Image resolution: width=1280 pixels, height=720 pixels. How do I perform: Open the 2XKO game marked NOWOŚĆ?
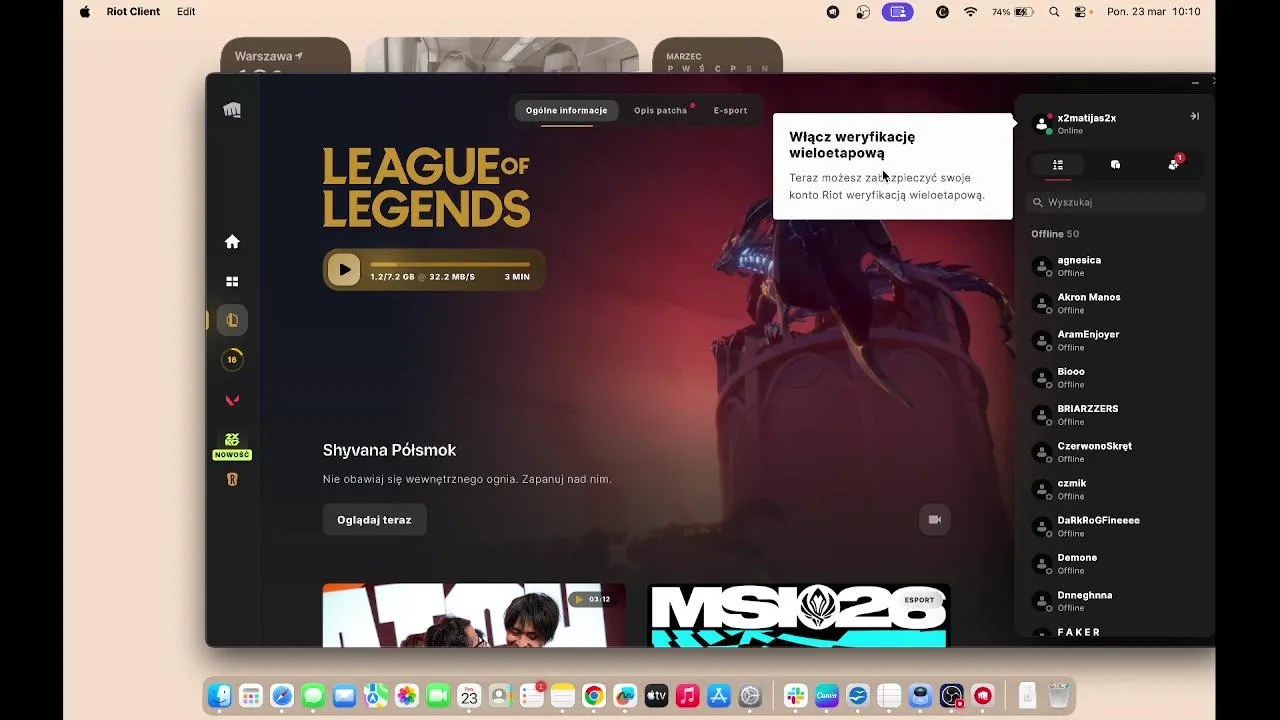pos(232,445)
